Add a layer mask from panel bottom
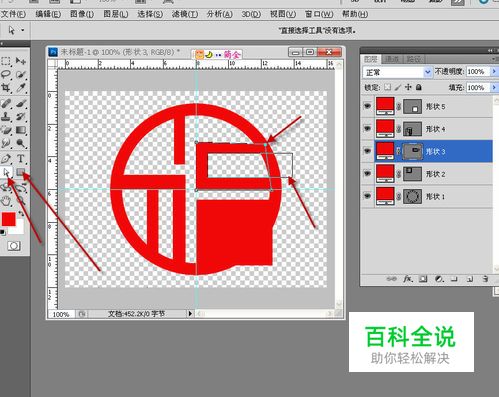Screen dimensions: 499x397 423,279
